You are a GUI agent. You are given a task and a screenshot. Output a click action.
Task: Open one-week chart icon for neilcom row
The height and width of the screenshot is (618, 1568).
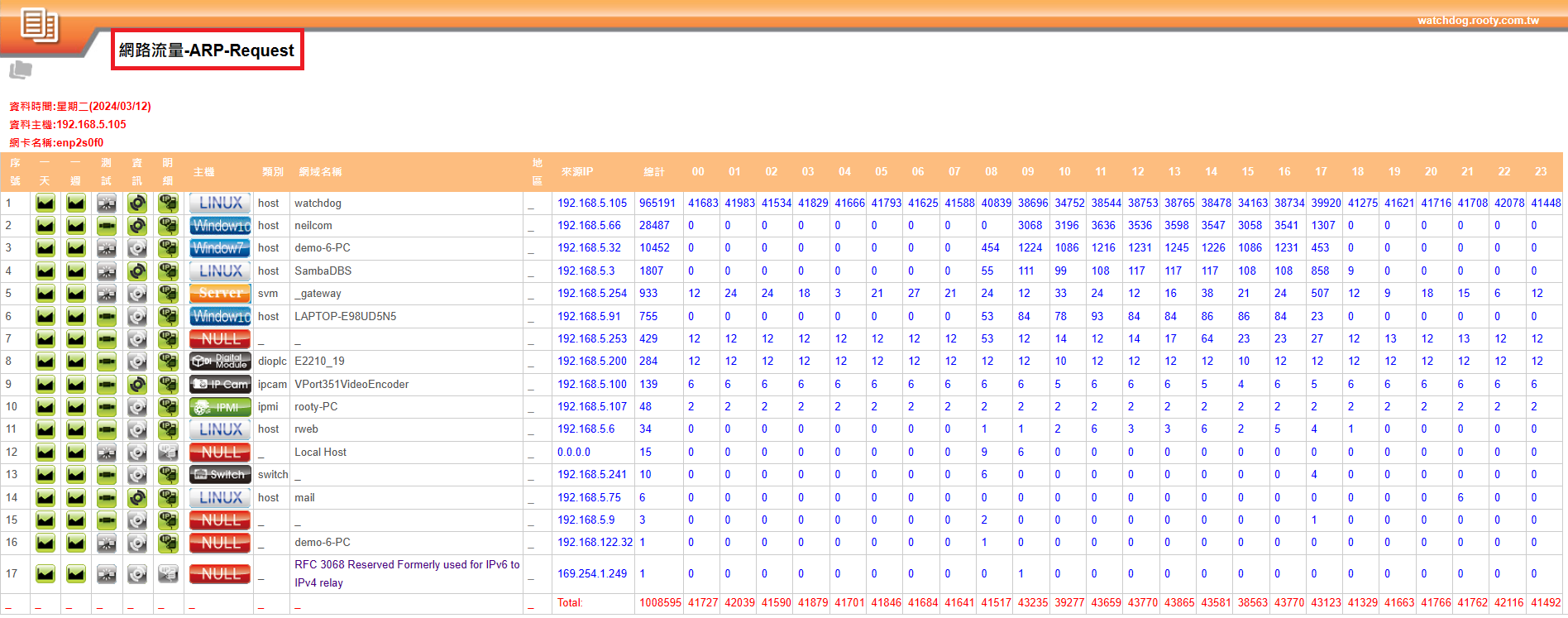76,226
